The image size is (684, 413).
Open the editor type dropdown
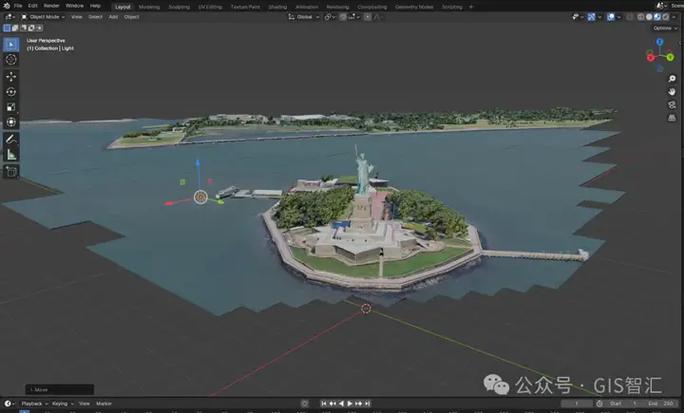click(x=10, y=17)
